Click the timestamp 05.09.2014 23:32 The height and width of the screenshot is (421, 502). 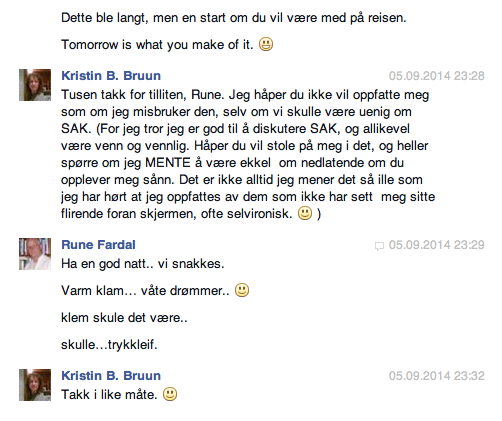[x=436, y=376]
